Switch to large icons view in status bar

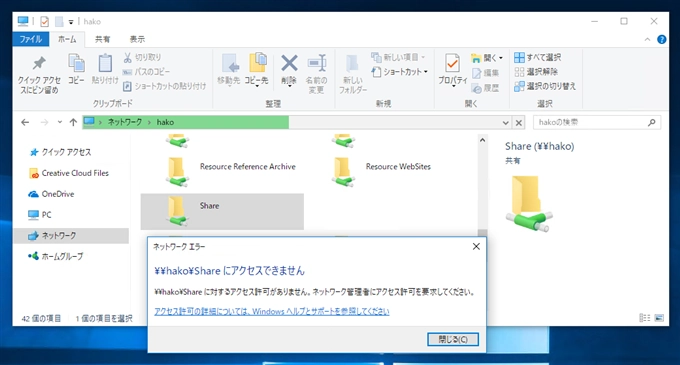pyautogui.click(x=659, y=318)
